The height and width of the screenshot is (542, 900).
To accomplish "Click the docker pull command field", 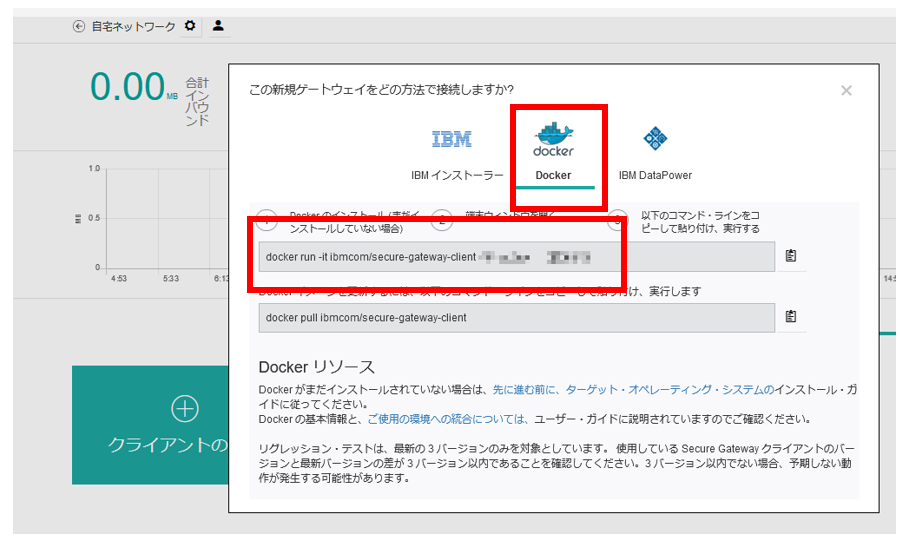I will point(517,318).
